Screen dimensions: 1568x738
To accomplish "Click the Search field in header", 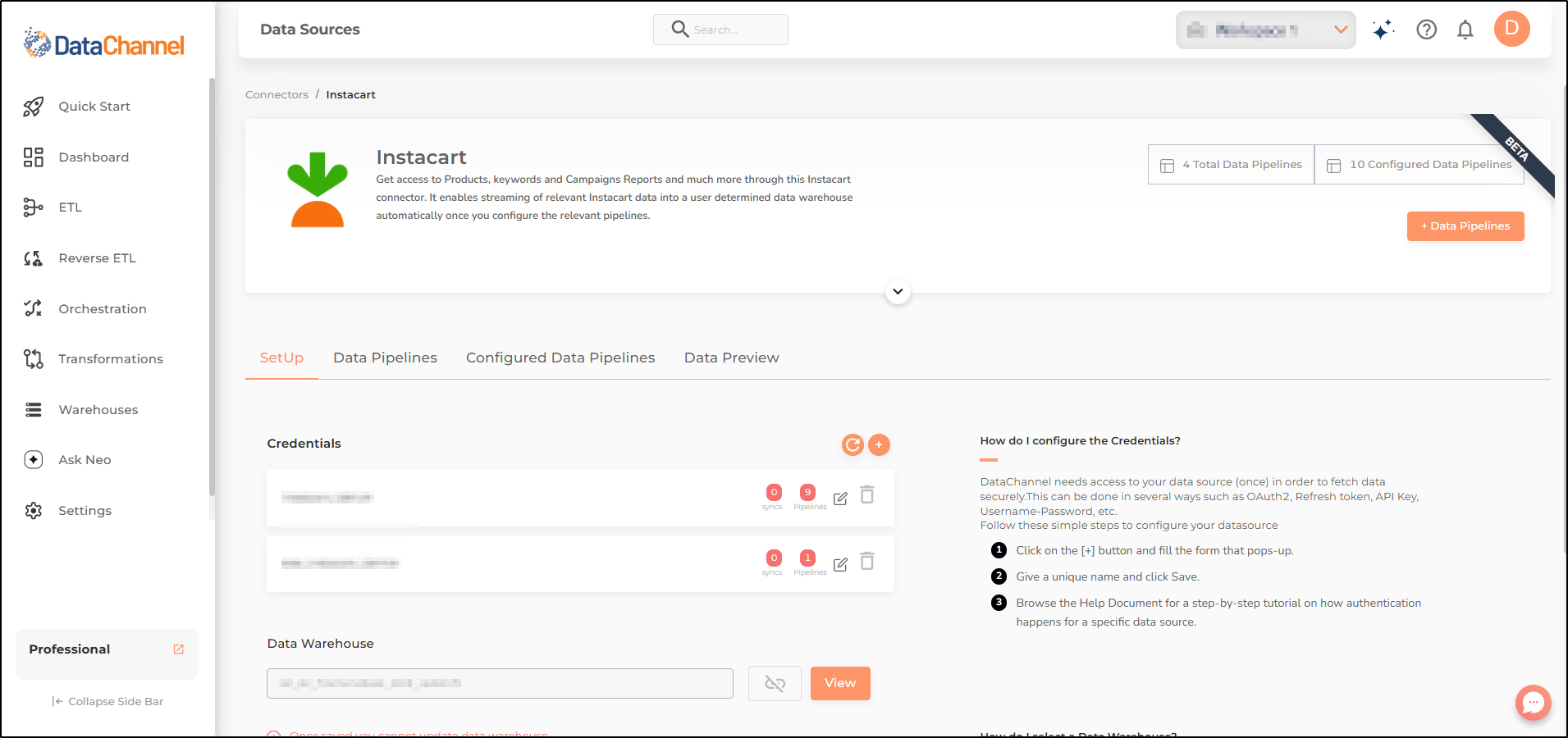I will (x=720, y=30).
